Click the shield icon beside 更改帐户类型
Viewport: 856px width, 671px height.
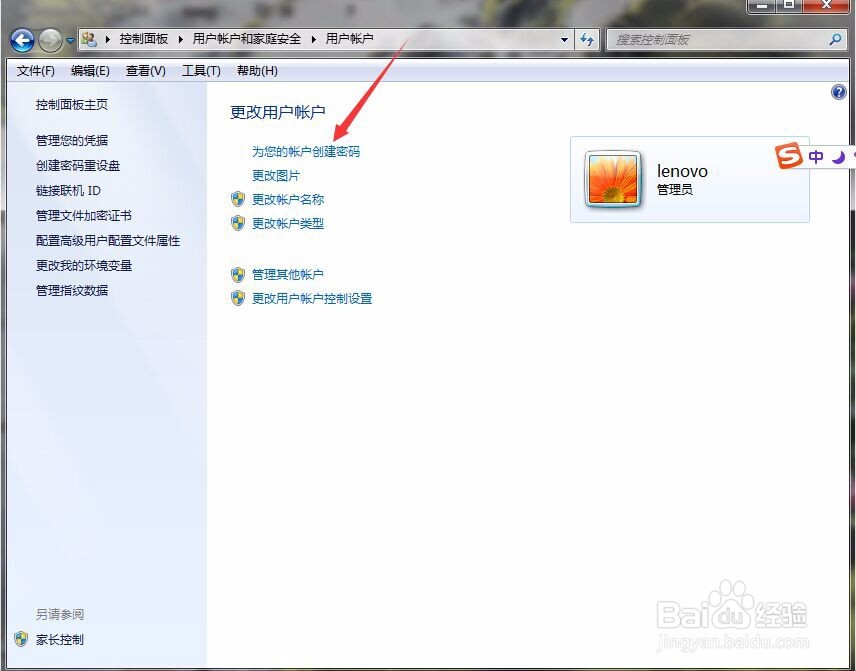coord(238,224)
